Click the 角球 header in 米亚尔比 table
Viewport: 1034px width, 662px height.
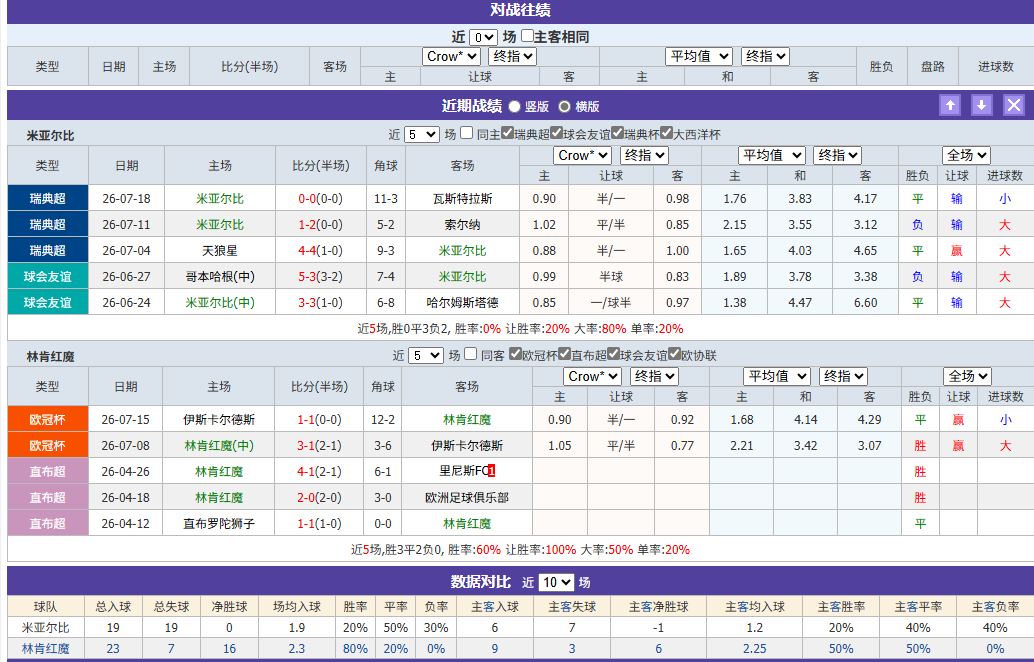click(386, 166)
